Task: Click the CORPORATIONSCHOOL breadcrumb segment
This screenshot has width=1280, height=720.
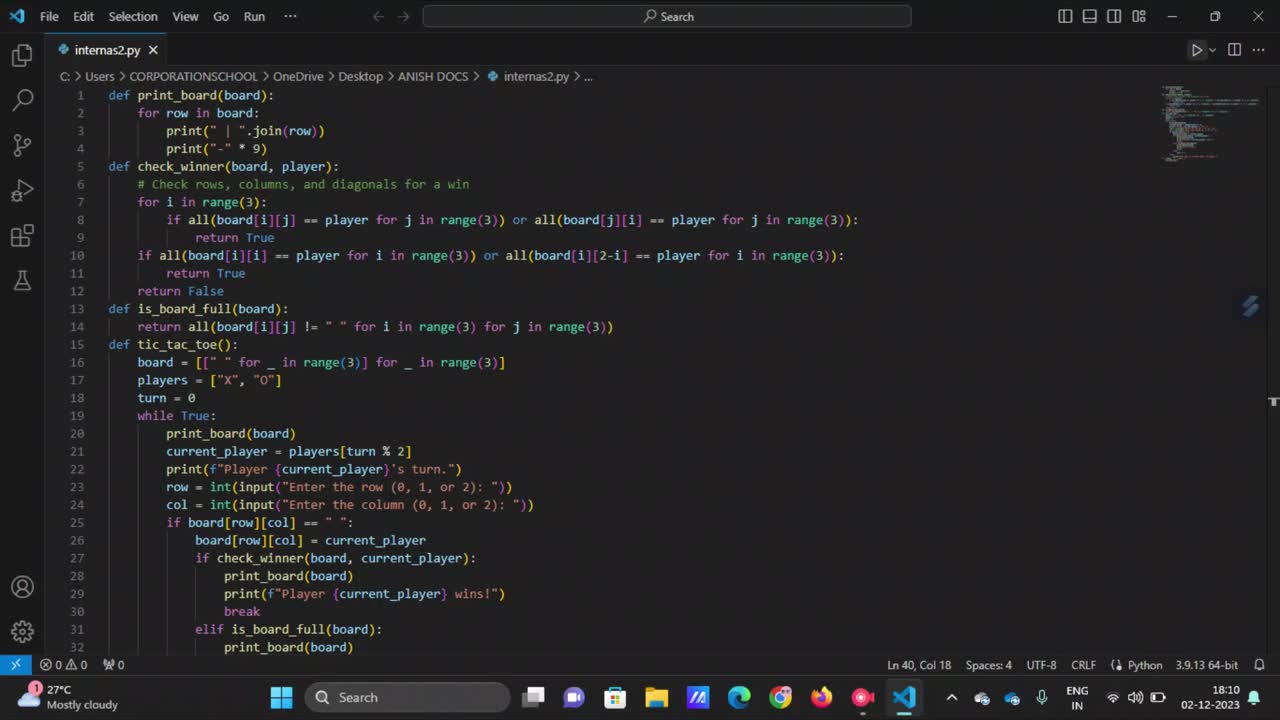Action: coord(194,76)
